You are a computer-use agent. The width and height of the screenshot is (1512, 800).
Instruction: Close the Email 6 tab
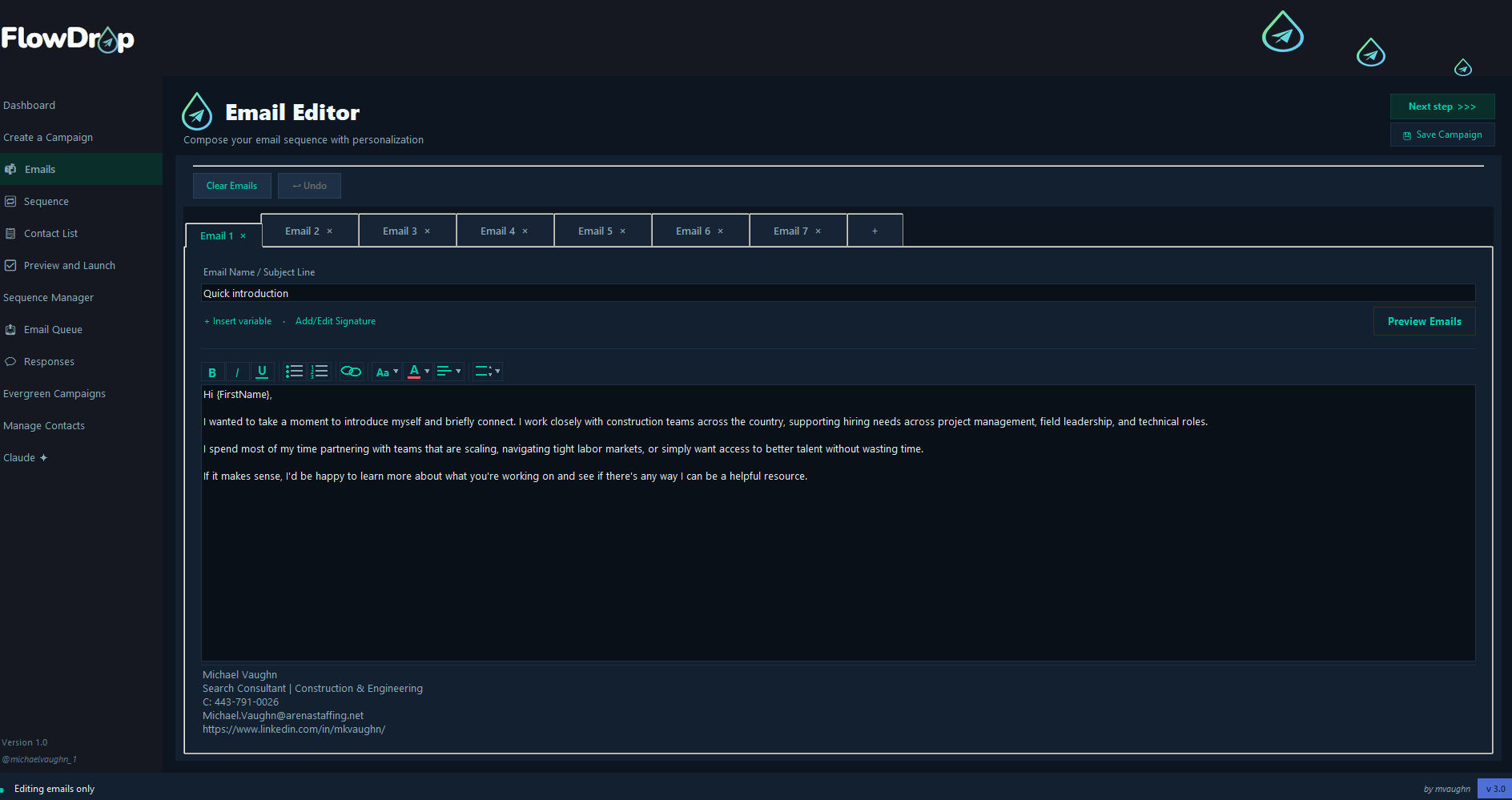click(x=721, y=231)
